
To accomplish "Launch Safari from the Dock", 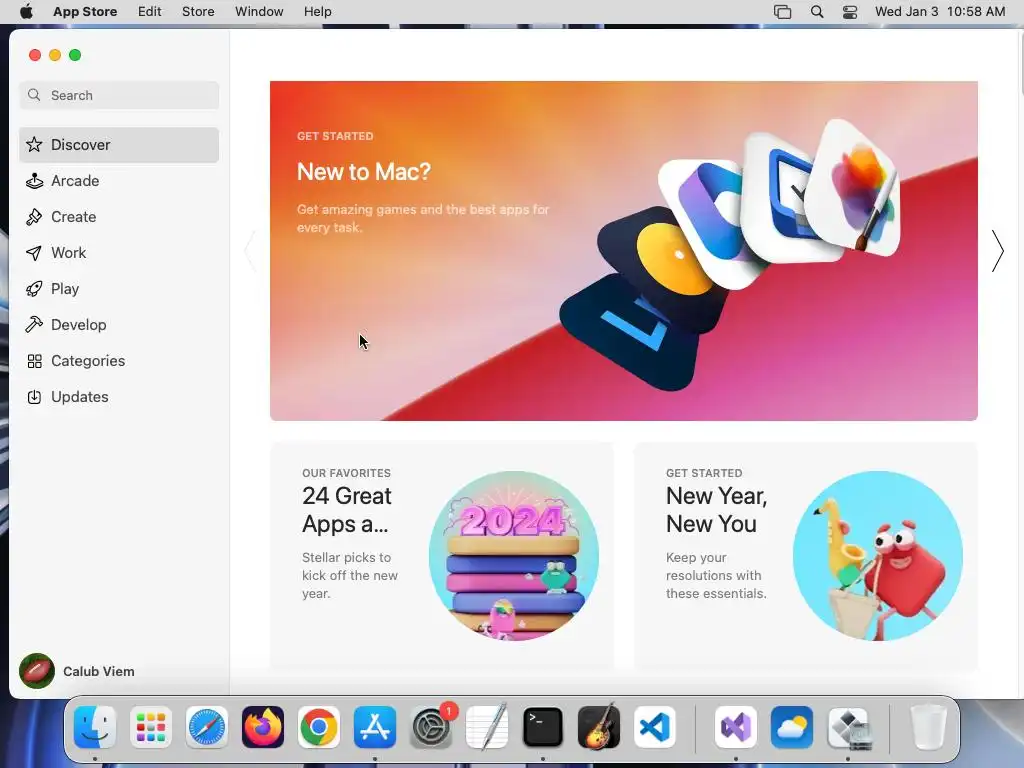I will (x=207, y=727).
